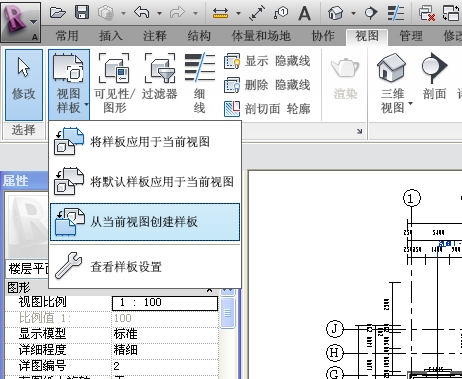Choose 从当前视图创建样板 menu entry
This screenshot has width=462, height=379.
tap(145, 222)
